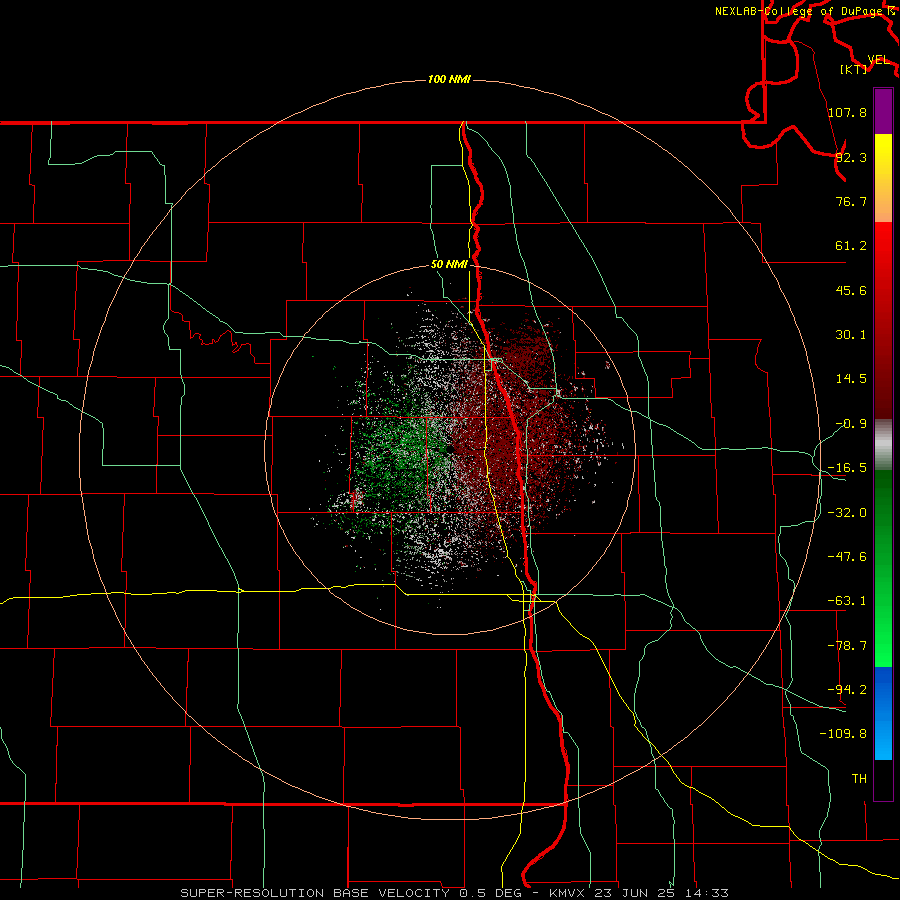
Task: Click the 76.7 legend value
Action: 851,201
